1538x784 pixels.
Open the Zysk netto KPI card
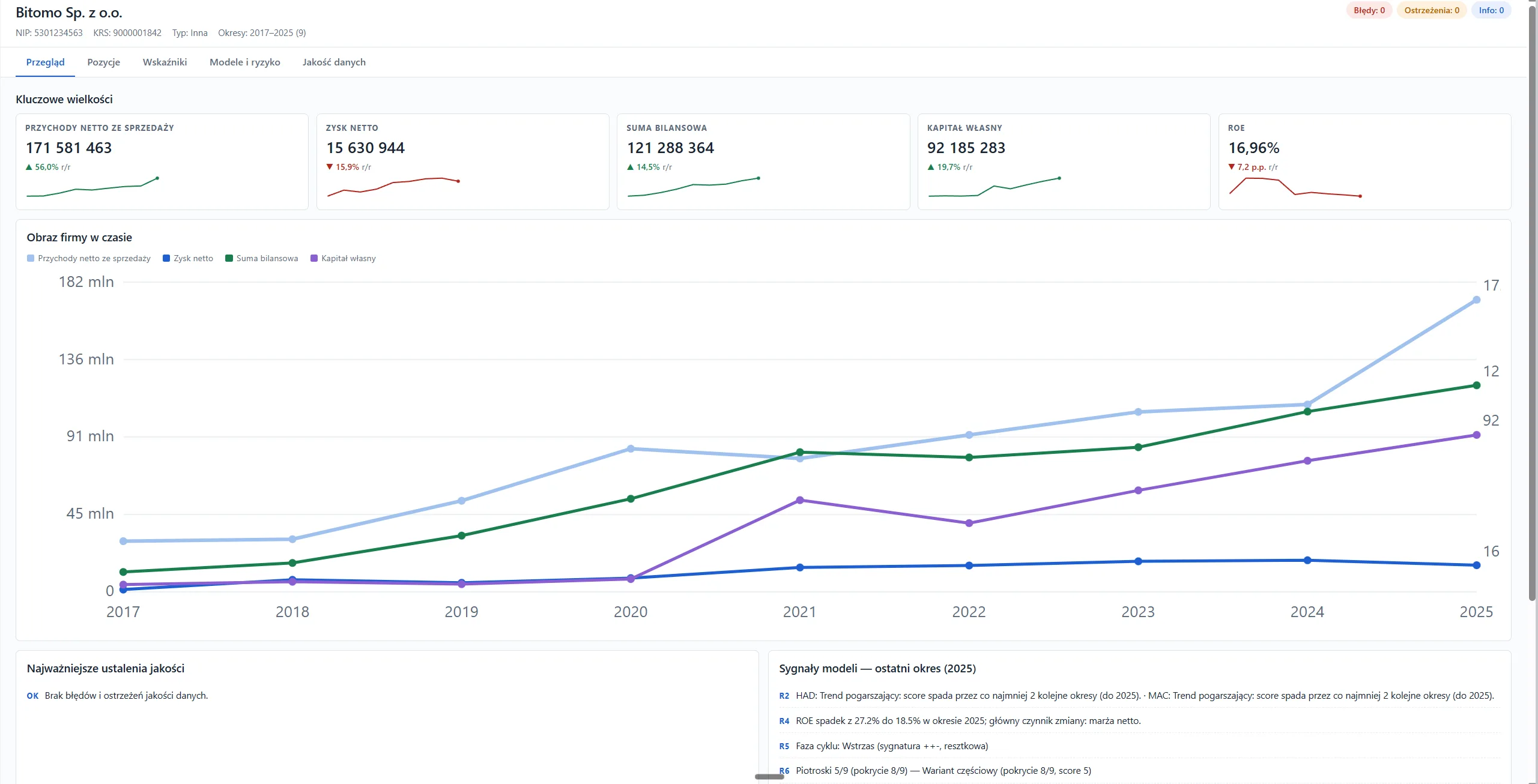(x=462, y=161)
